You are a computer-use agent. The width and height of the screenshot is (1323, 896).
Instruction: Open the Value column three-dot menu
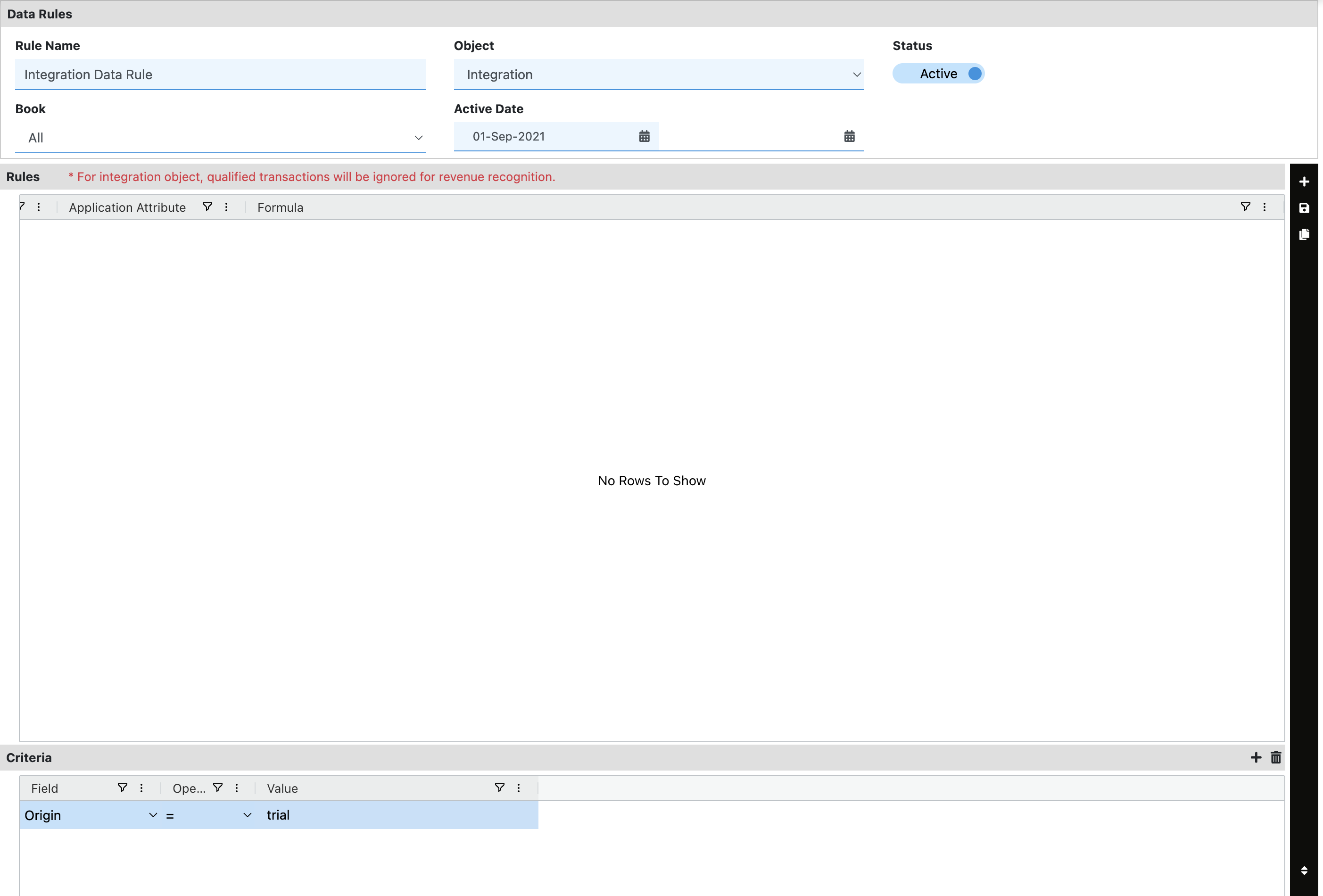(x=518, y=788)
